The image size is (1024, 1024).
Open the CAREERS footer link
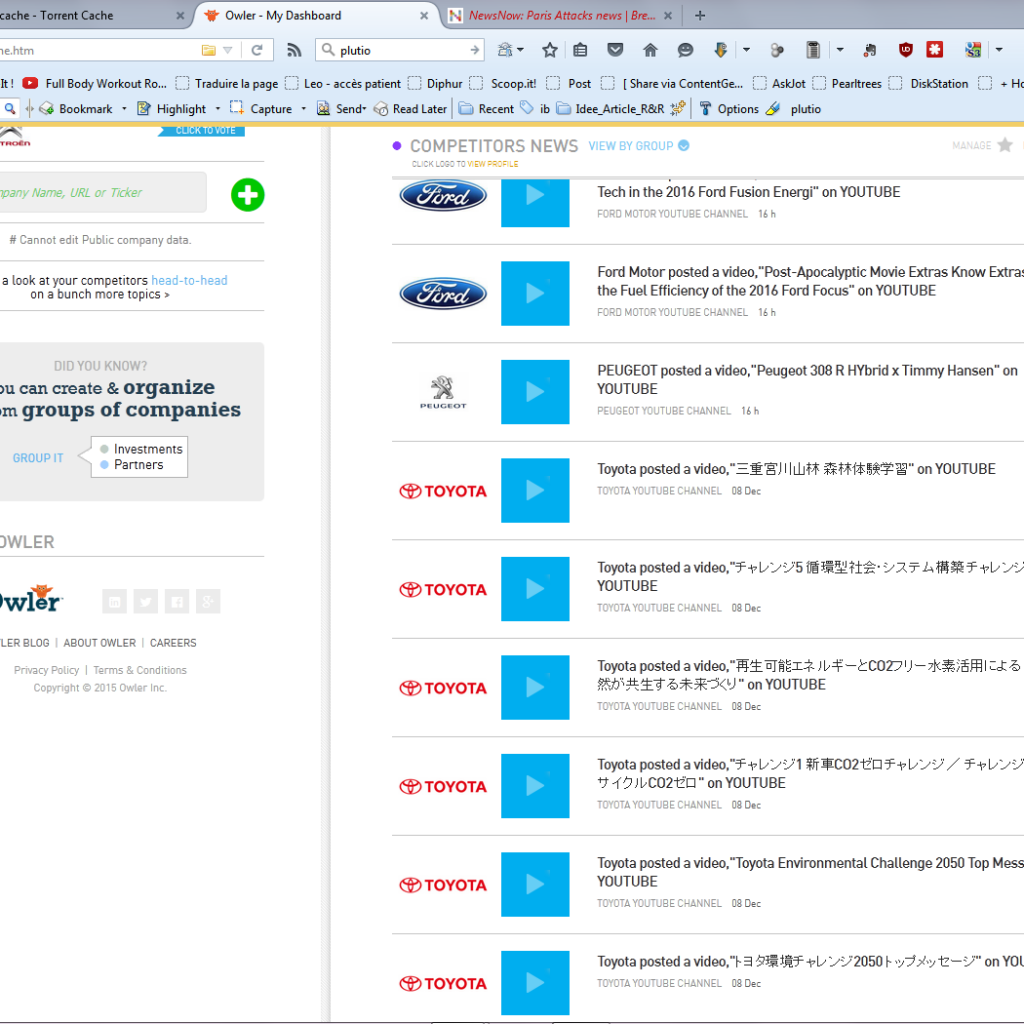[173, 643]
